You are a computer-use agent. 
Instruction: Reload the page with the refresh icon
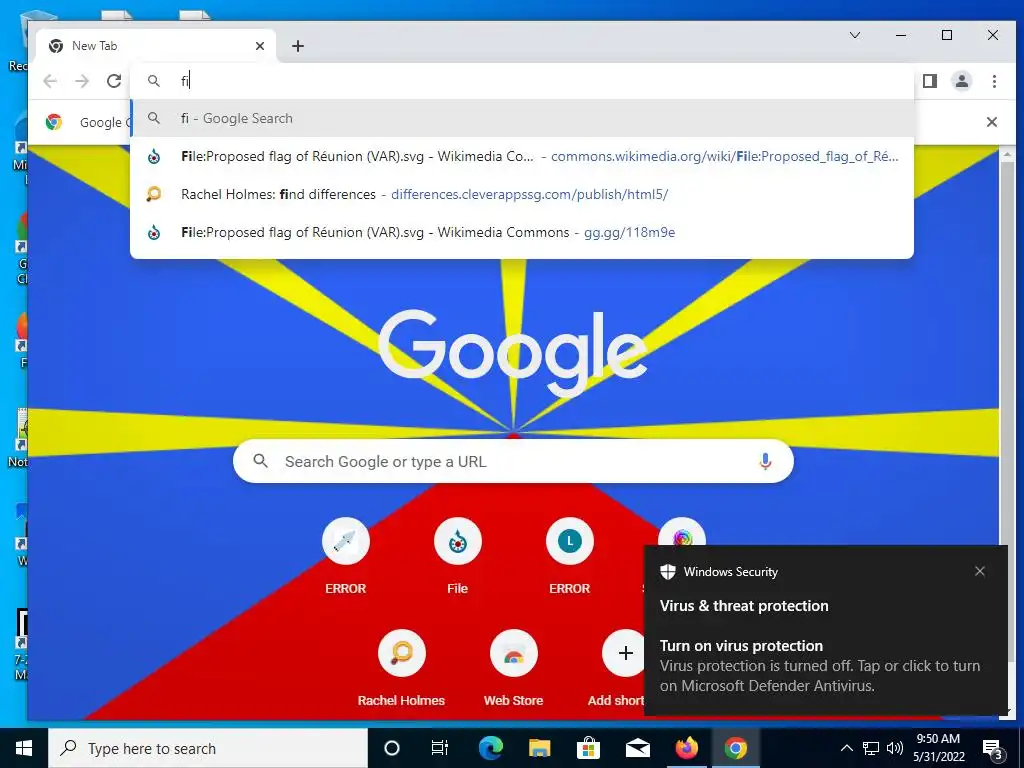tap(114, 81)
